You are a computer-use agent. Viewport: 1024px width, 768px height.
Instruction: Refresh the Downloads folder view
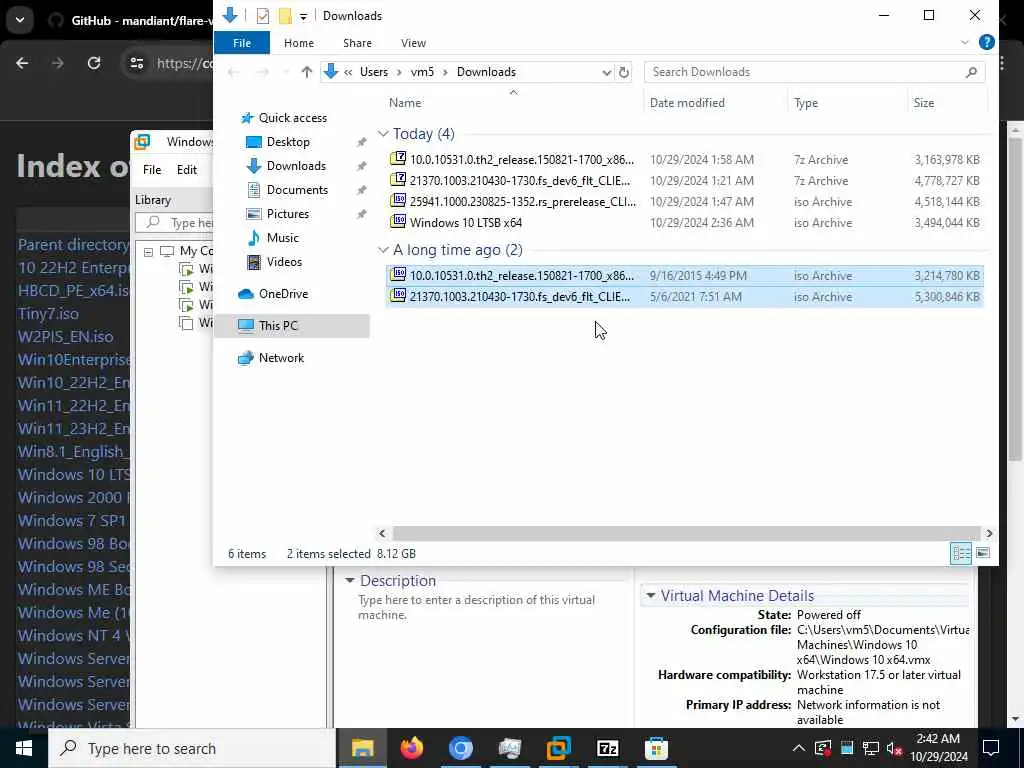coord(624,72)
